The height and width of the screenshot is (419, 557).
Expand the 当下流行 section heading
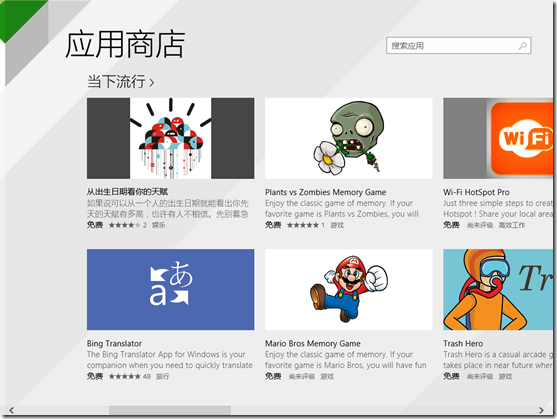point(121,82)
